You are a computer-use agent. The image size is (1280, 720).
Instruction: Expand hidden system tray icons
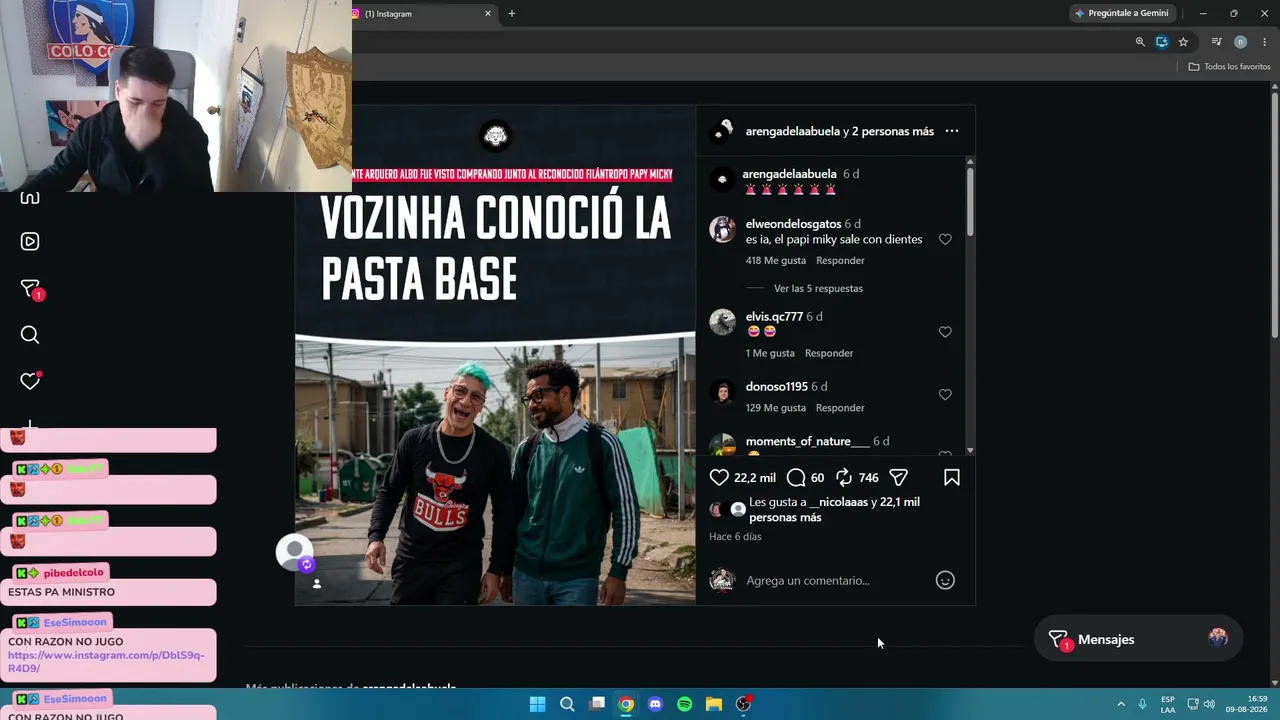(1121, 704)
